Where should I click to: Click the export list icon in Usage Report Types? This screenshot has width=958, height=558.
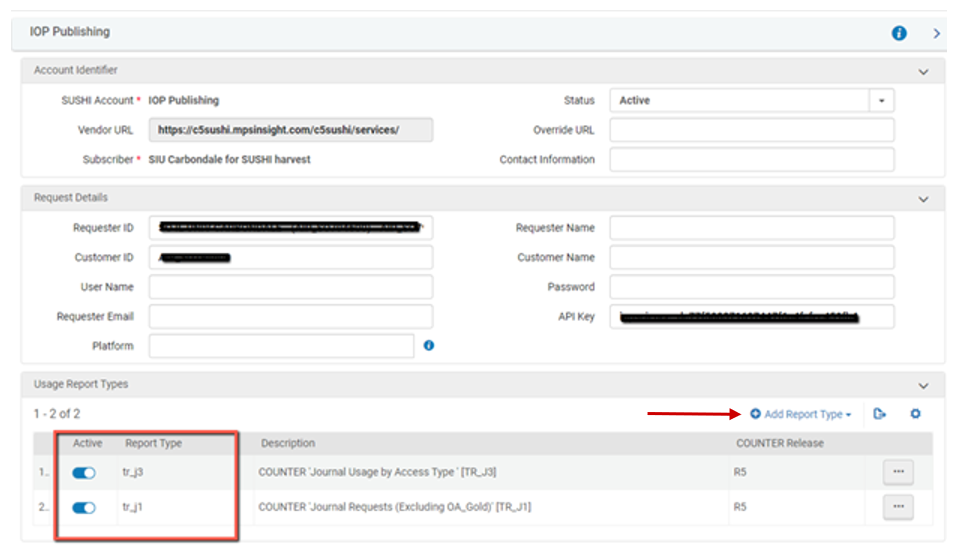click(x=879, y=414)
